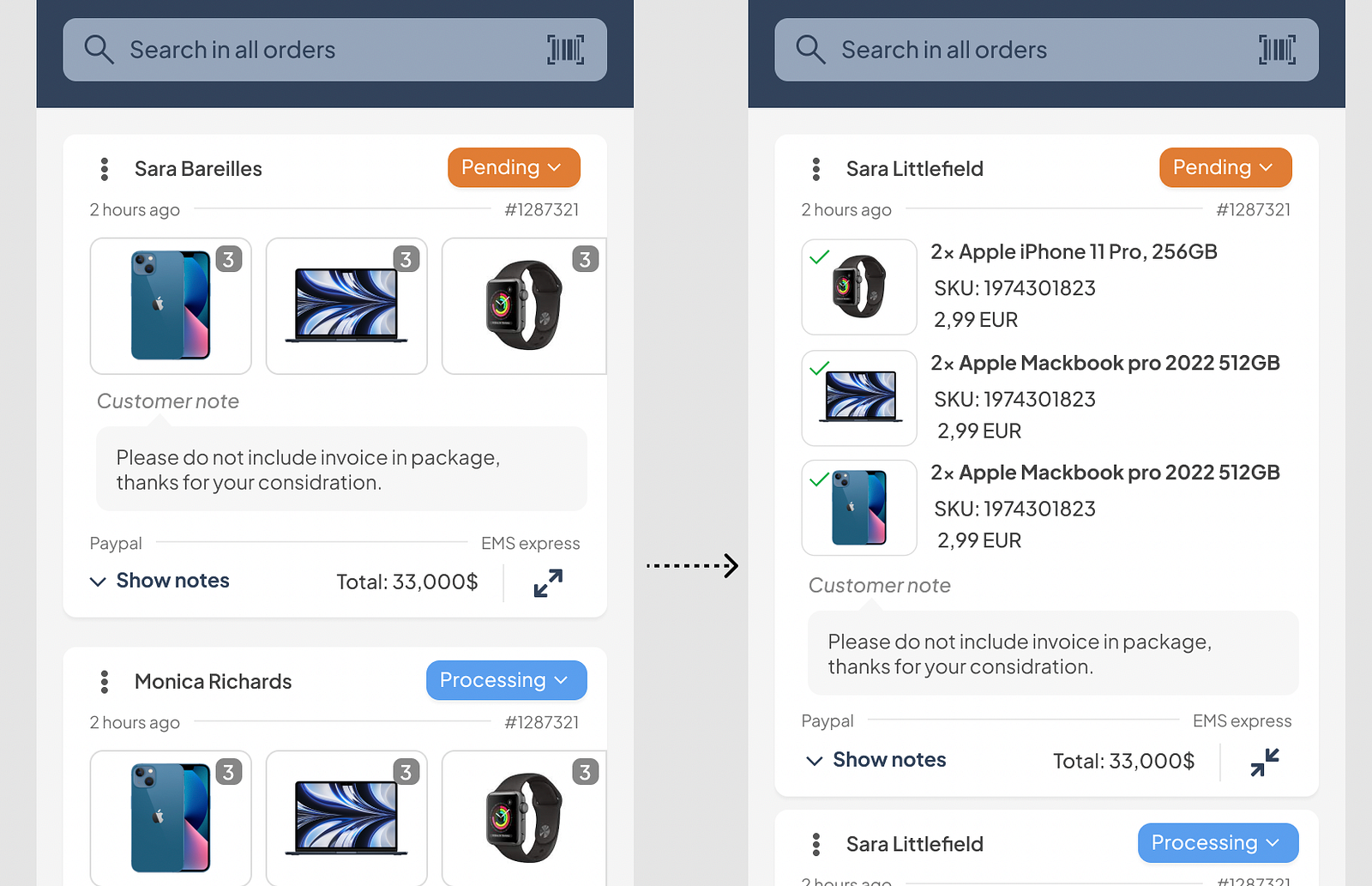Expand Sara Bareilles order card with arrows icon
This screenshot has height=886, width=1372.
coord(548,583)
